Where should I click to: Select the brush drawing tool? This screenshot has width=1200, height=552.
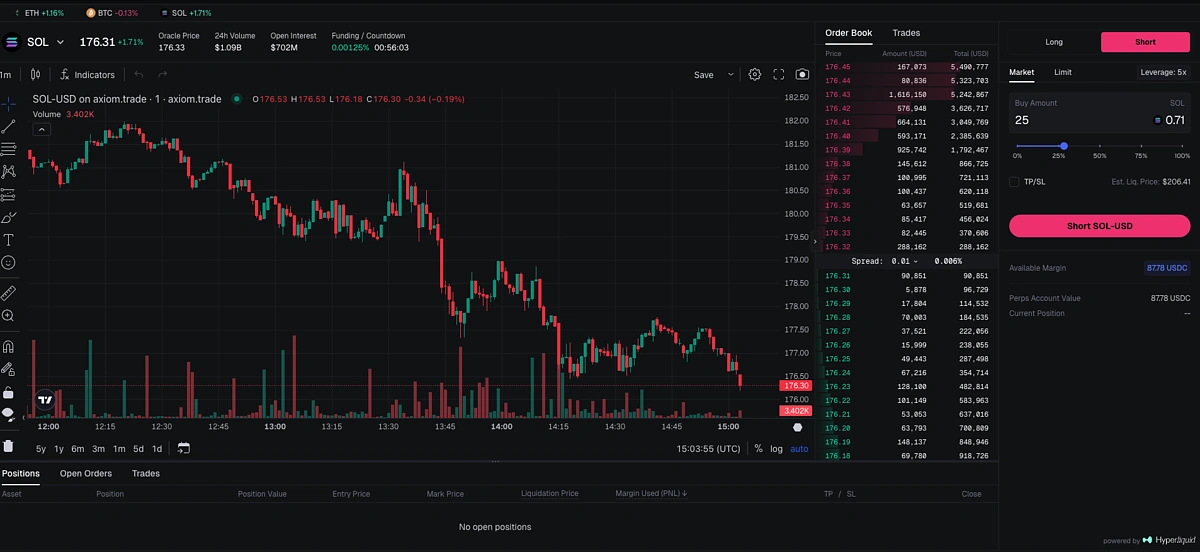tap(8, 217)
